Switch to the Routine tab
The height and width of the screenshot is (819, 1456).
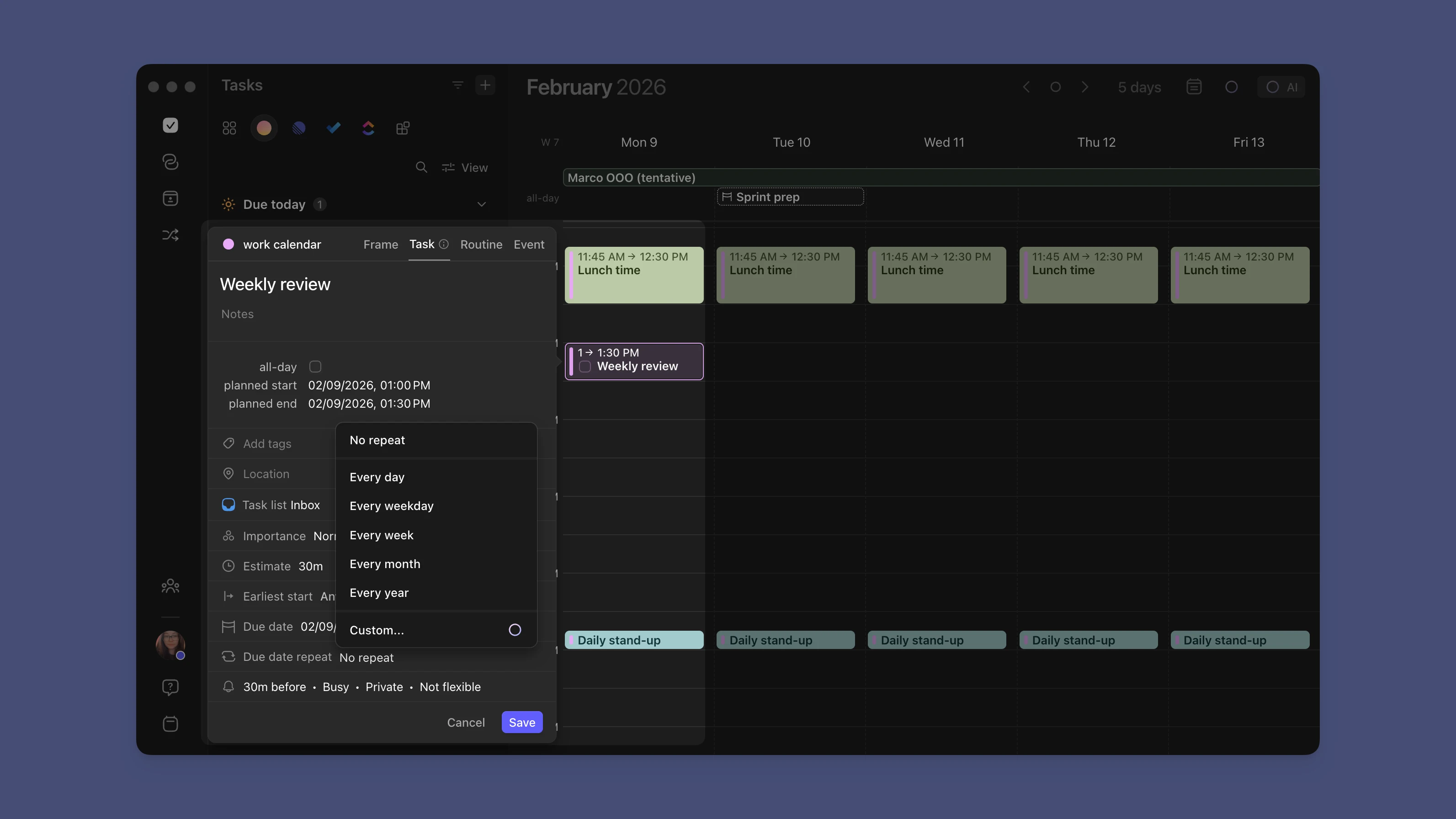coord(481,244)
